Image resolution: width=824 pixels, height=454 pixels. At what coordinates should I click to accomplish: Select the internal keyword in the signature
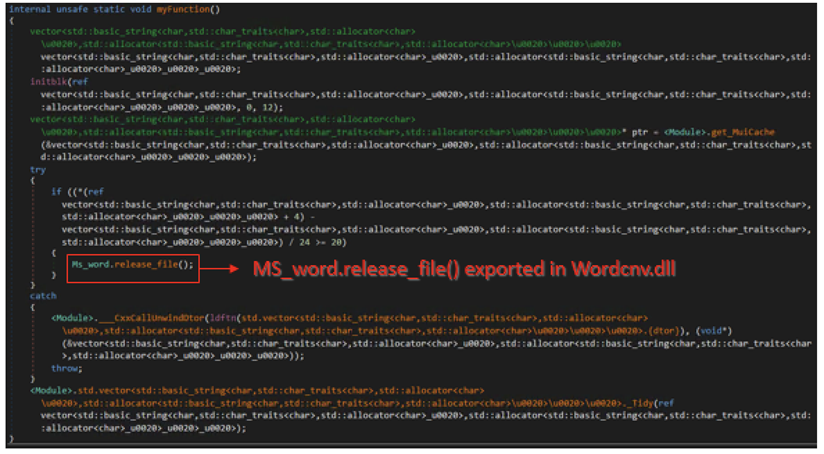pos(30,9)
